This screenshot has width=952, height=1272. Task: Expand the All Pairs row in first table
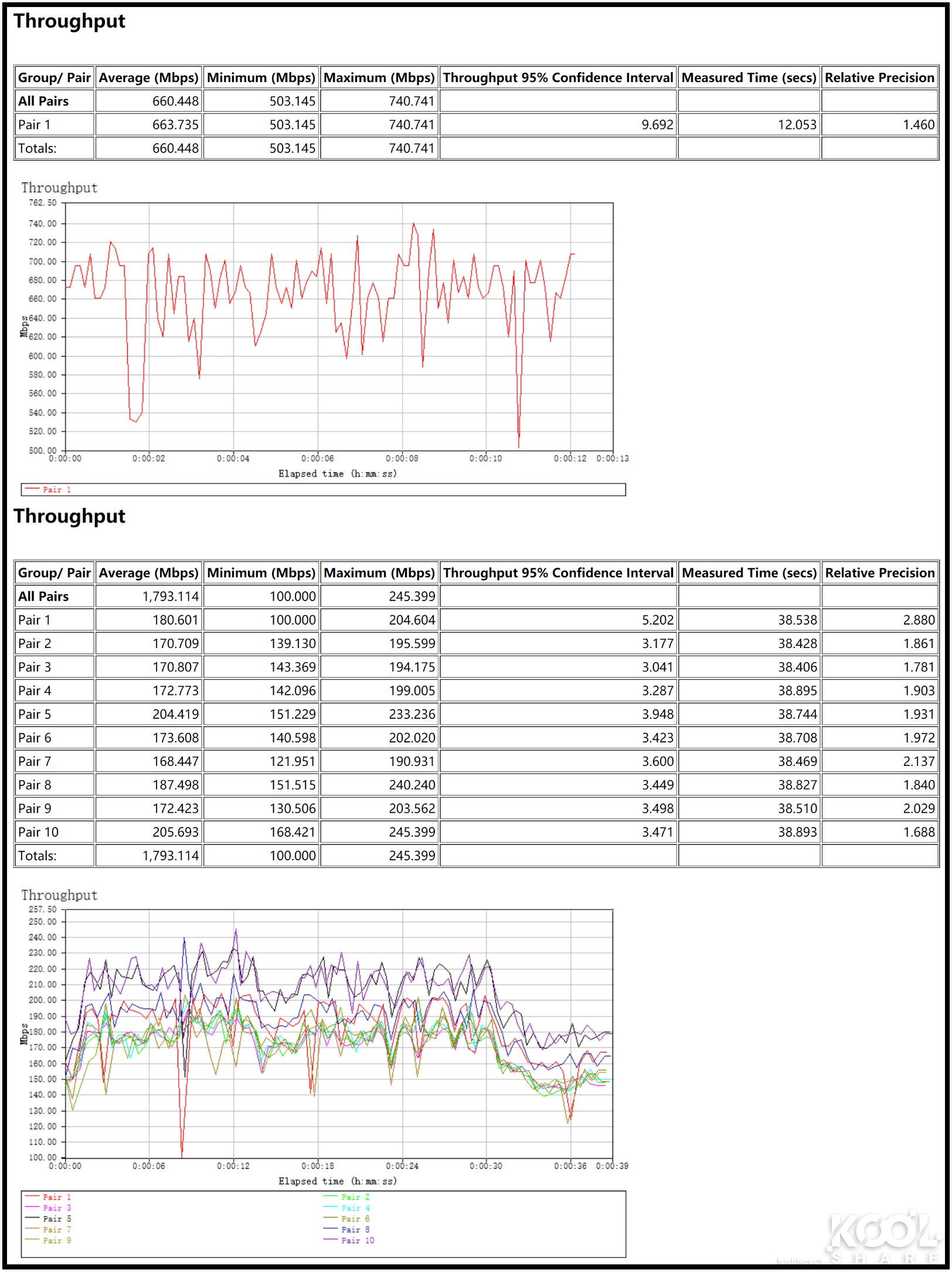[43, 101]
